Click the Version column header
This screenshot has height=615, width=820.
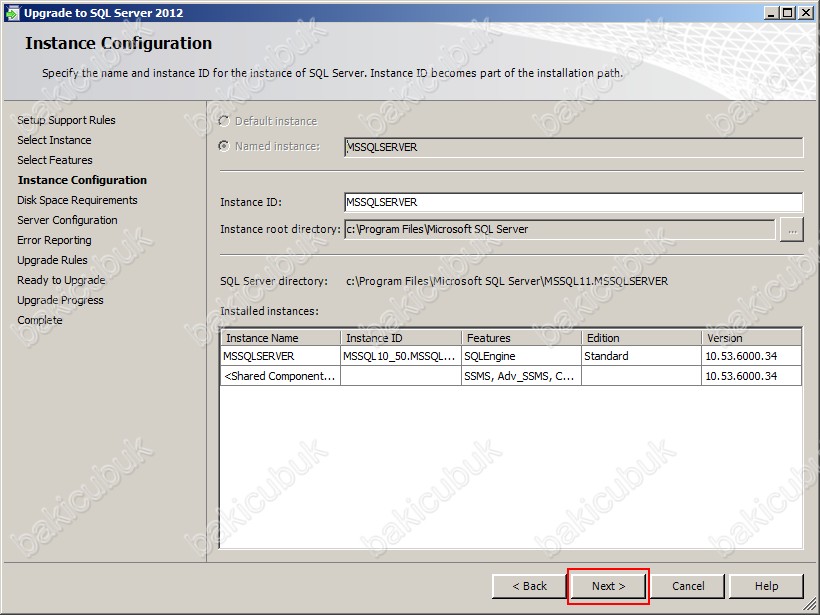coord(751,338)
